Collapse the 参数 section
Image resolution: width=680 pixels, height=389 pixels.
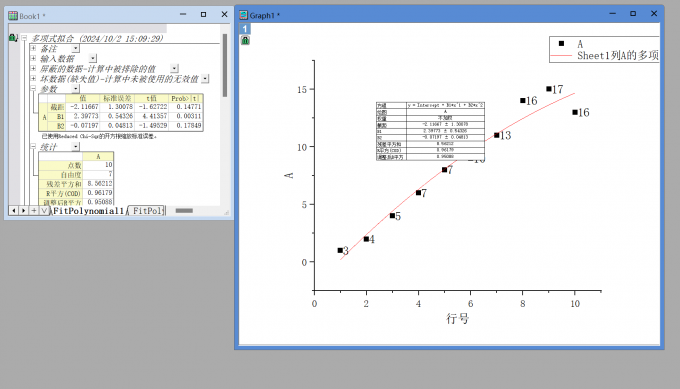pos(33,88)
